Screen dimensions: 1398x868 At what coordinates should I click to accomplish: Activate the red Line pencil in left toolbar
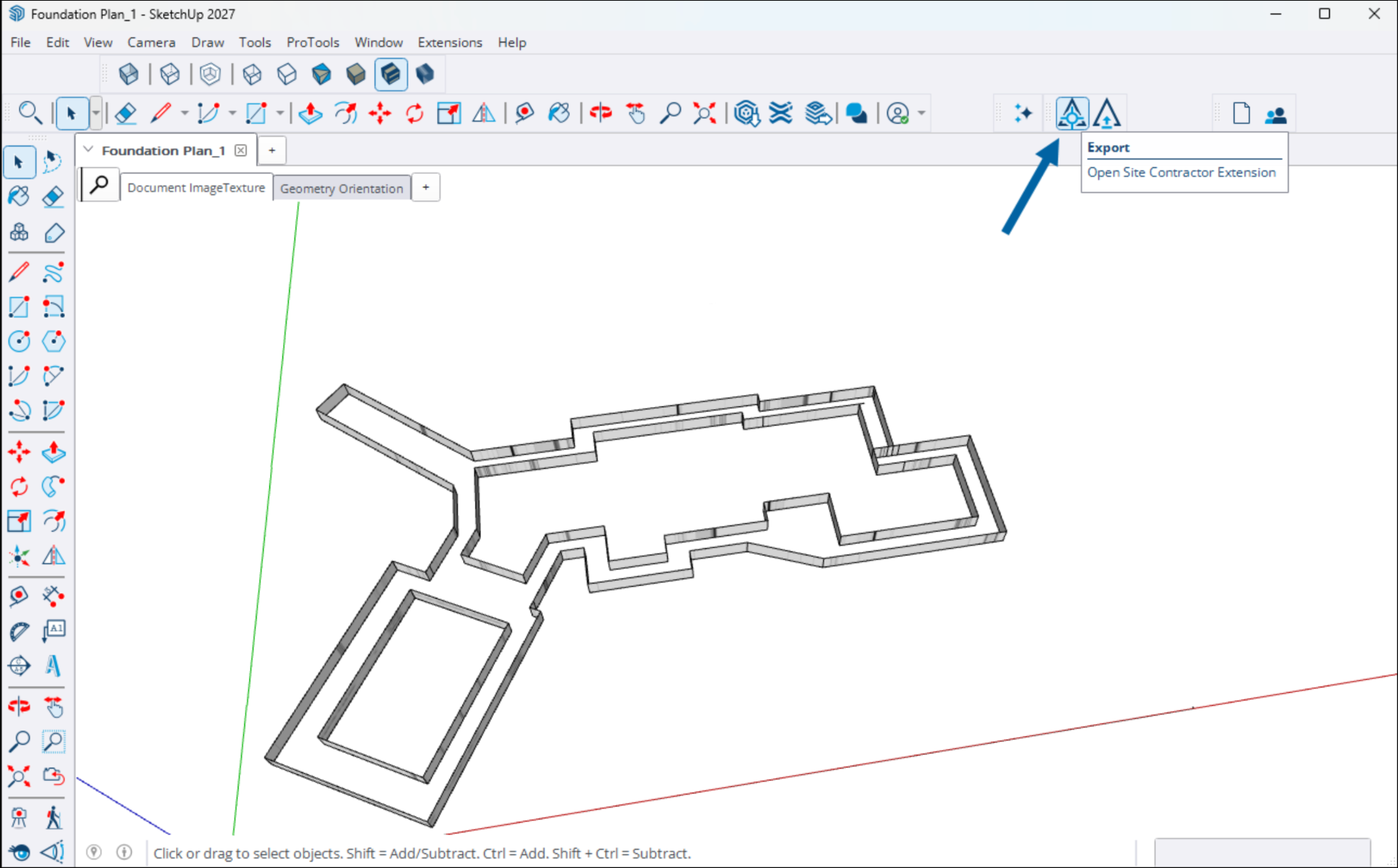click(x=19, y=272)
